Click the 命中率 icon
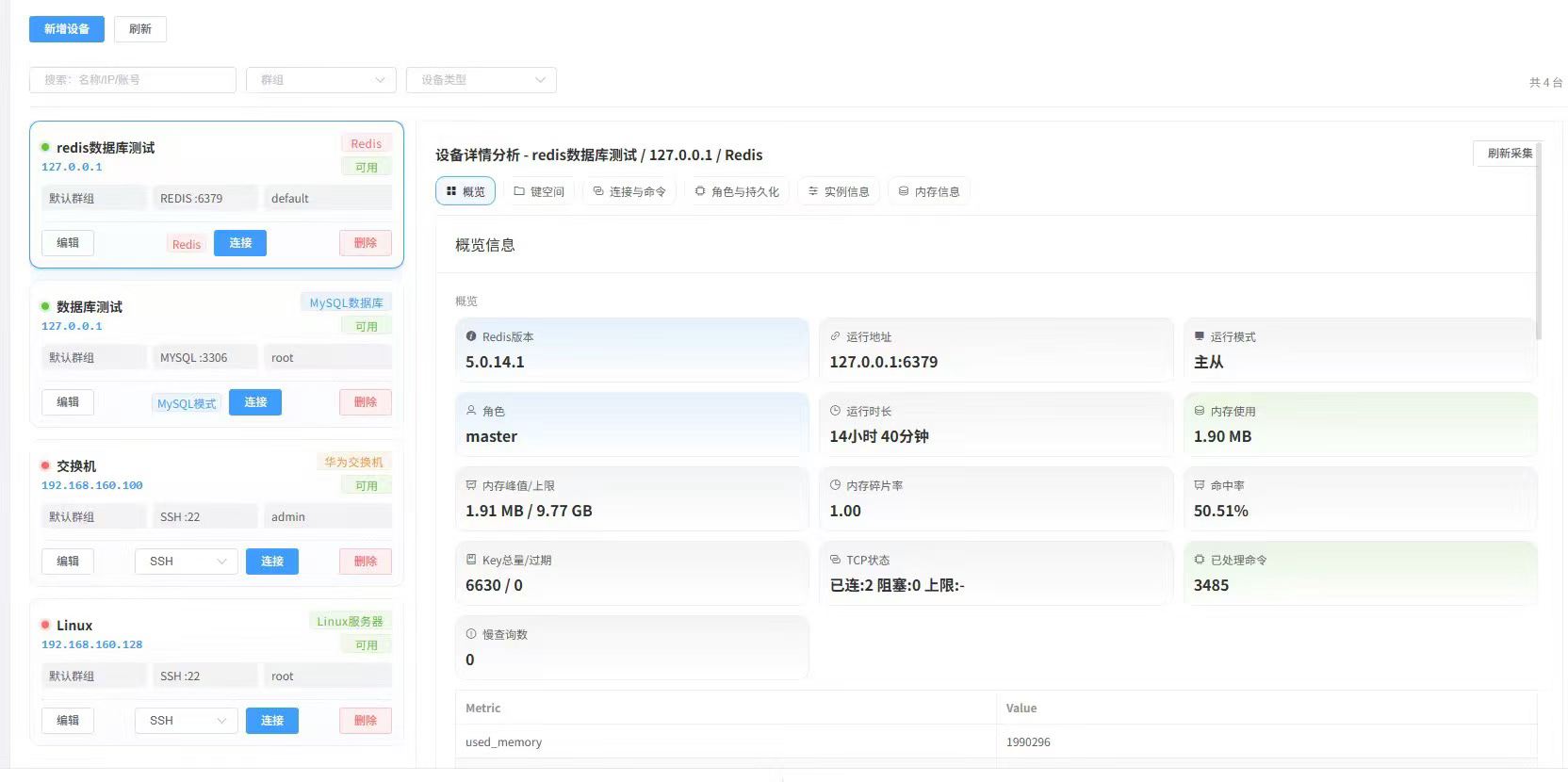Image resolution: width=1568 pixels, height=782 pixels. 1200,485
